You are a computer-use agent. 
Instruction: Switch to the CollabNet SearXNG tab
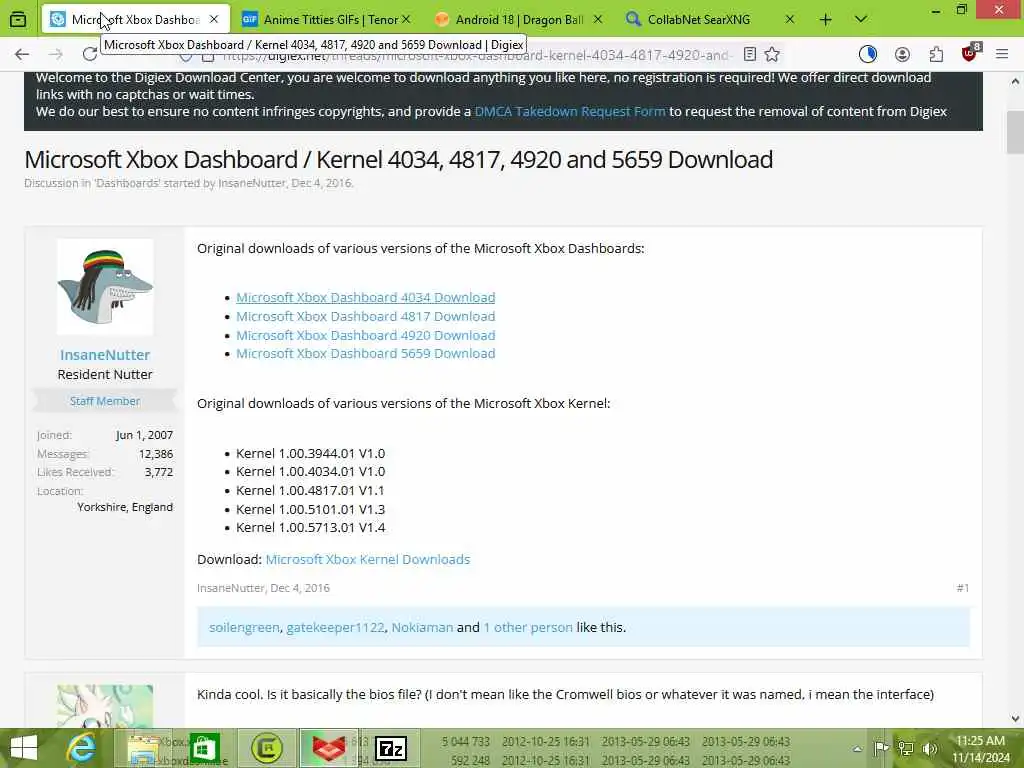click(711, 20)
